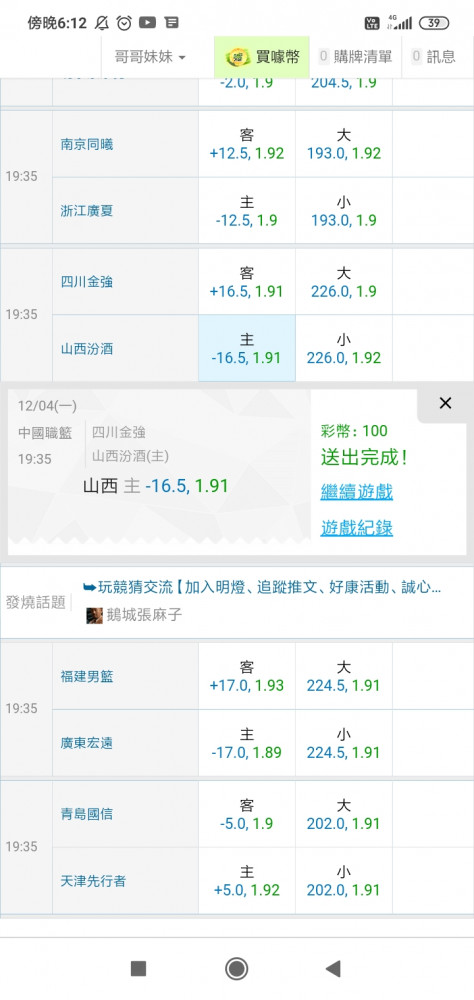Tap the YouTube notification icon in status bar
The width and height of the screenshot is (474, 1000).
147,23
